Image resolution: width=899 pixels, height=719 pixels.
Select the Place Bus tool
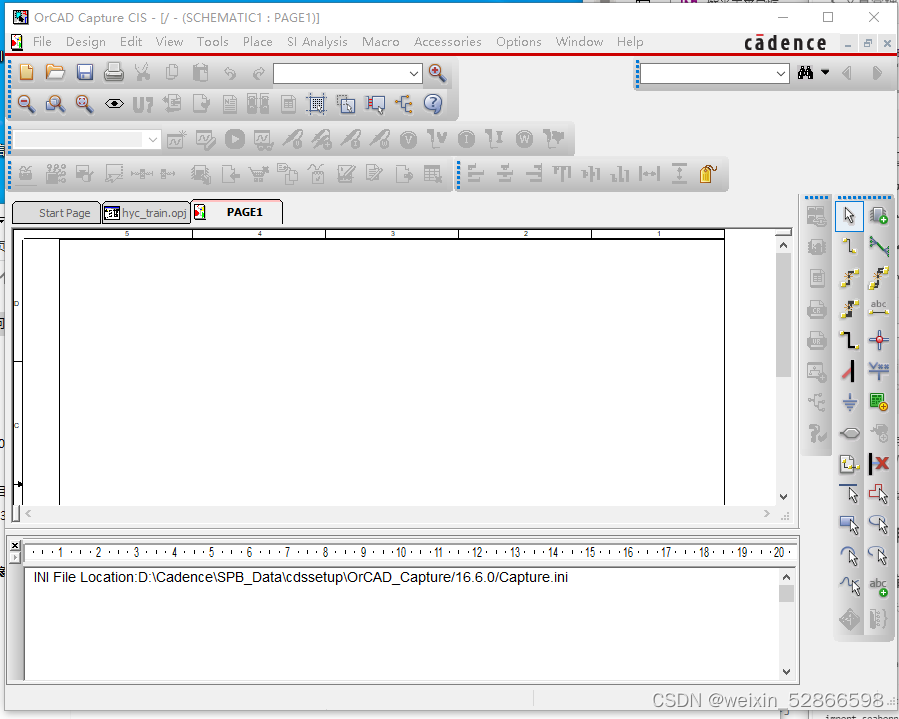click(849, 339)
